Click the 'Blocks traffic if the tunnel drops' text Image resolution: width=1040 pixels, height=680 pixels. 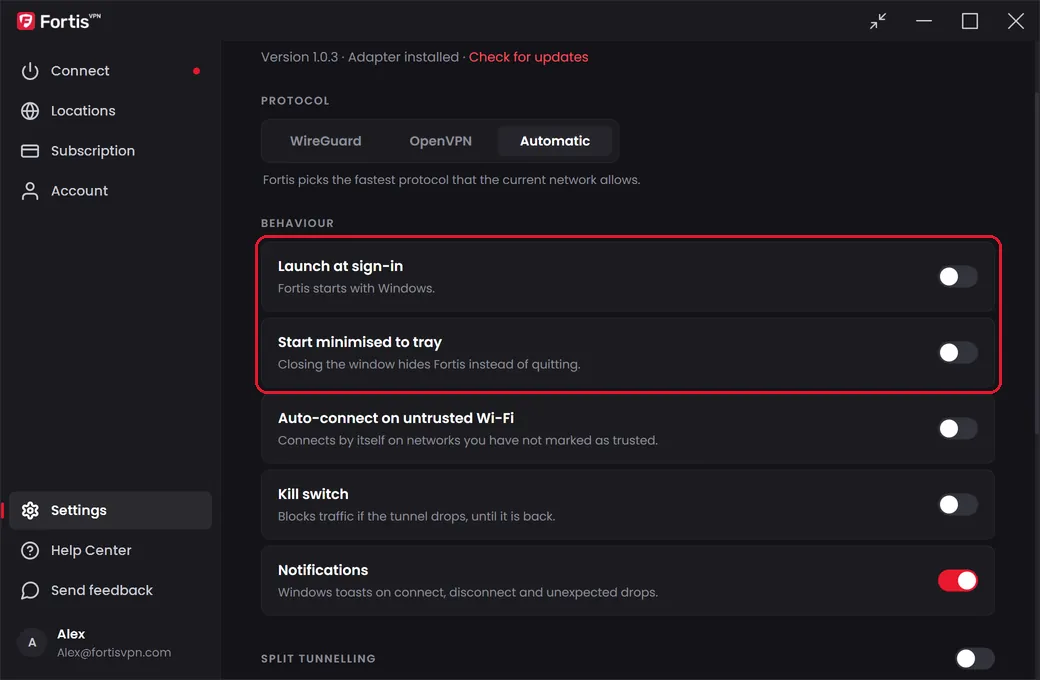417,516
